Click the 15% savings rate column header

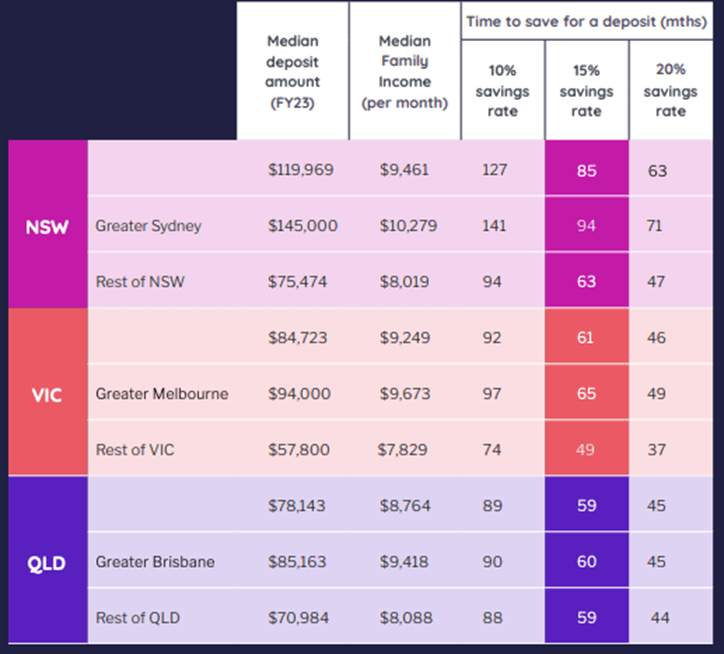click(586, 91)
